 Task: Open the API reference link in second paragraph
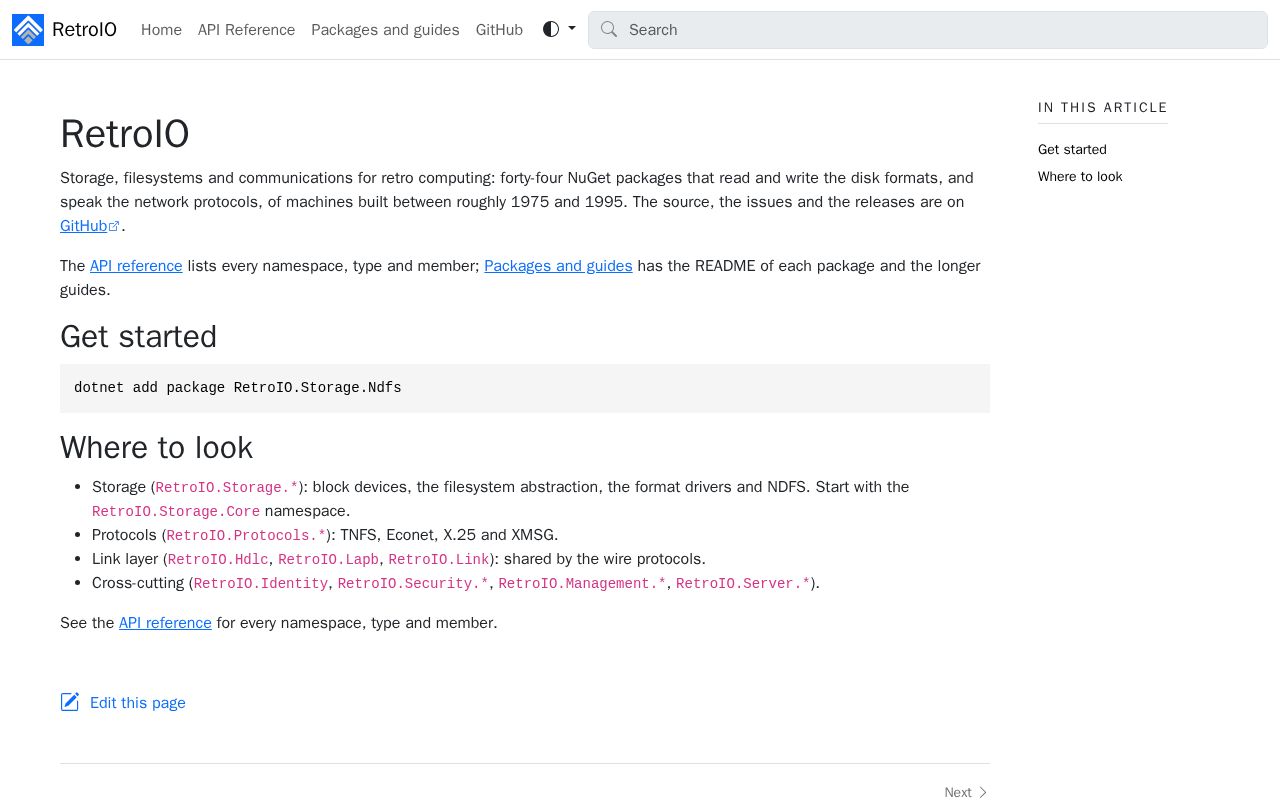coord(136,266)
